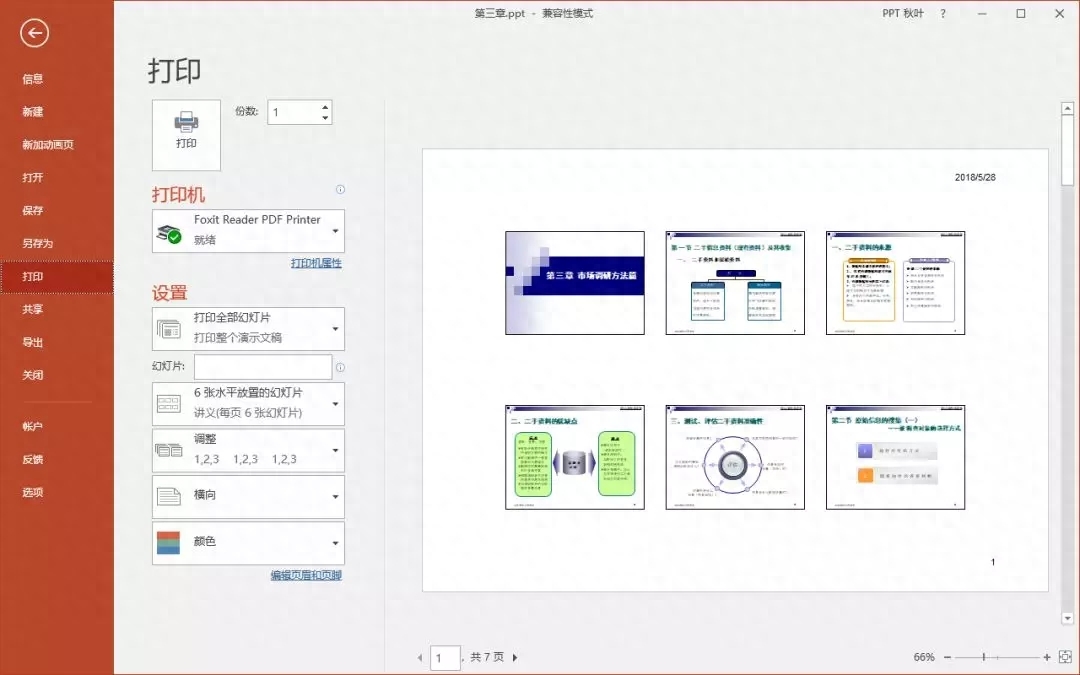The height and width of the screenshot is (675, 1080).
Task: Select 另存为 in the left menu
Action: tap(37, 243)
